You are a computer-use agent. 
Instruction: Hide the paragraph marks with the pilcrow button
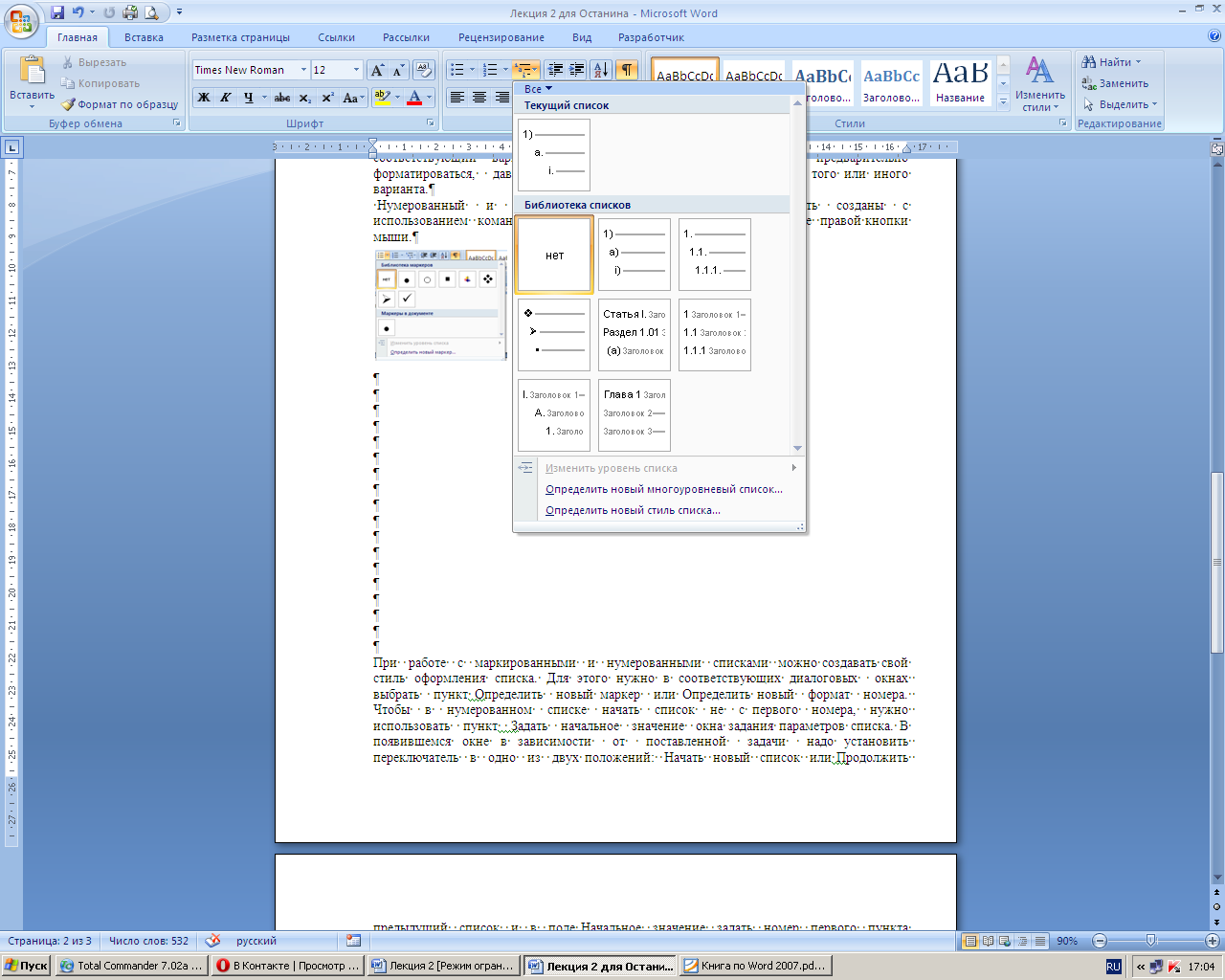626,70
